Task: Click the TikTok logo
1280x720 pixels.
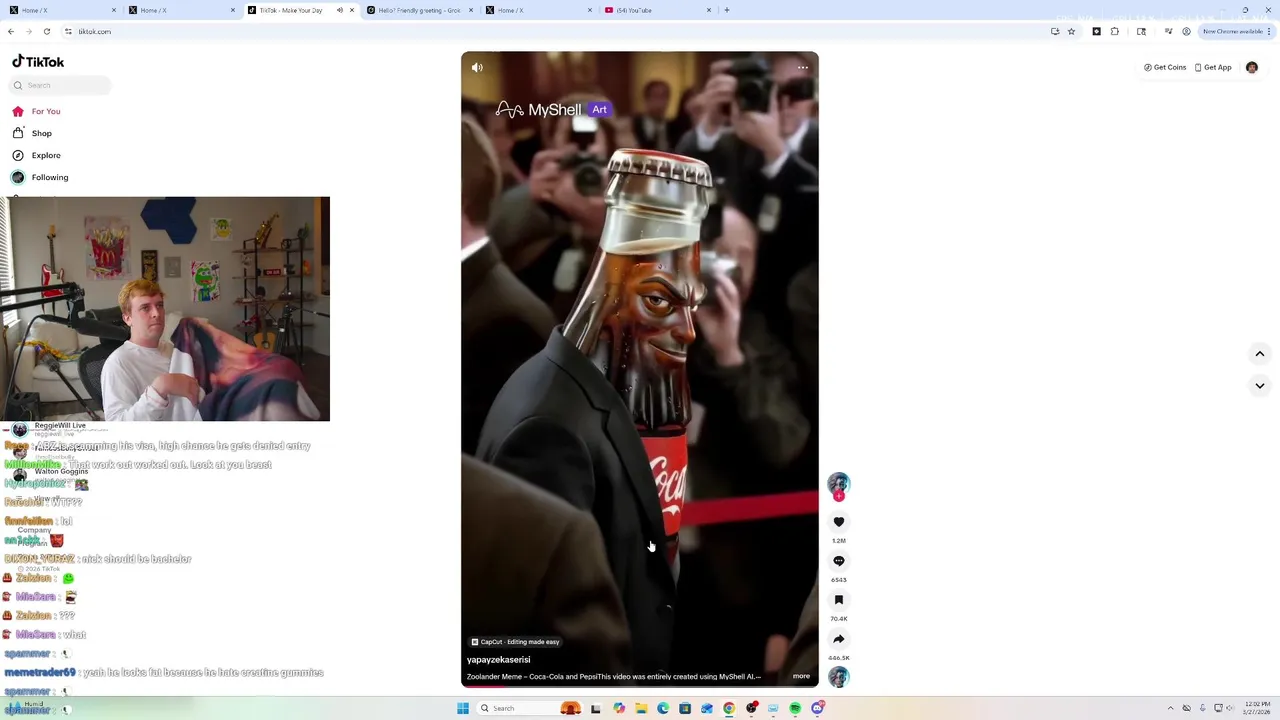Action: (38, 61)
